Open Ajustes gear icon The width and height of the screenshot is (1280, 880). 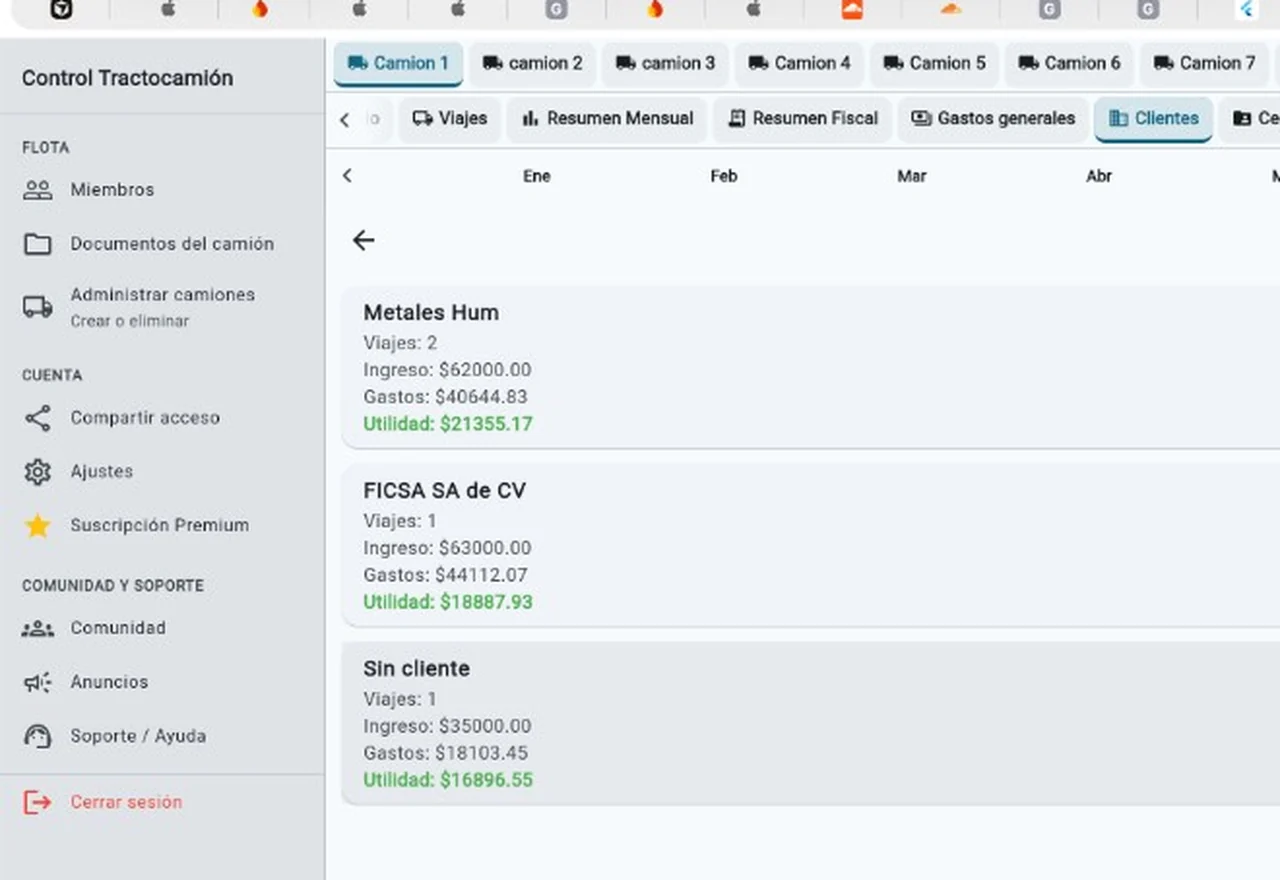click(38, 472)
